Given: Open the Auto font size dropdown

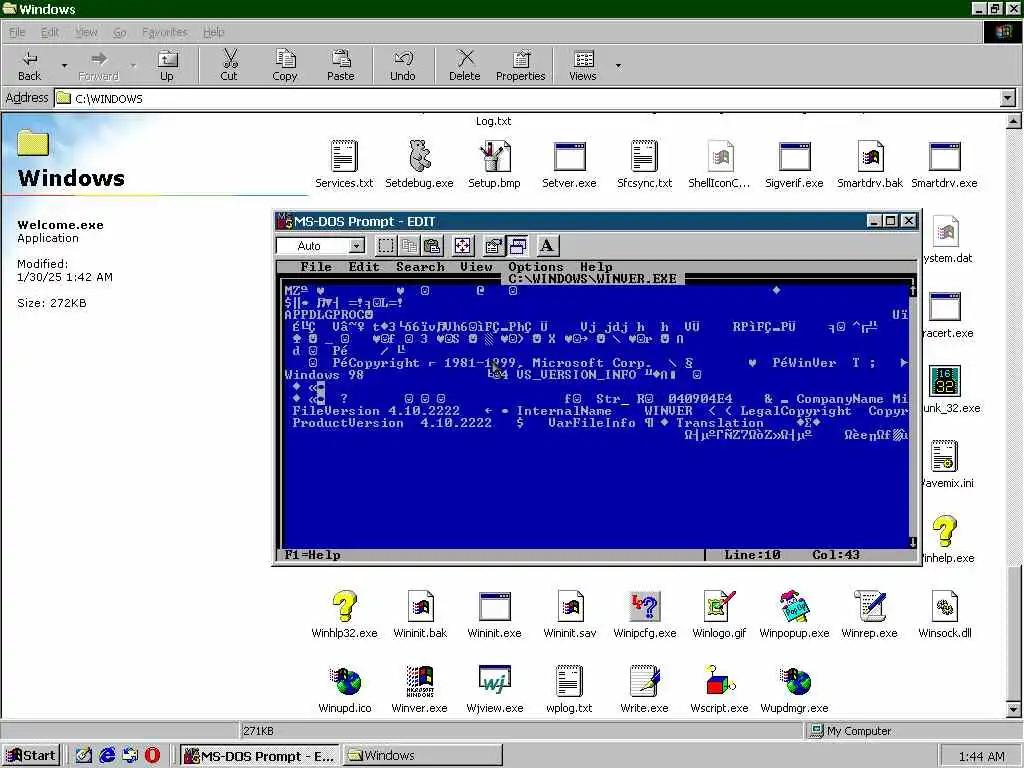Looking at the screenshot, I should [x=357, y=246].
